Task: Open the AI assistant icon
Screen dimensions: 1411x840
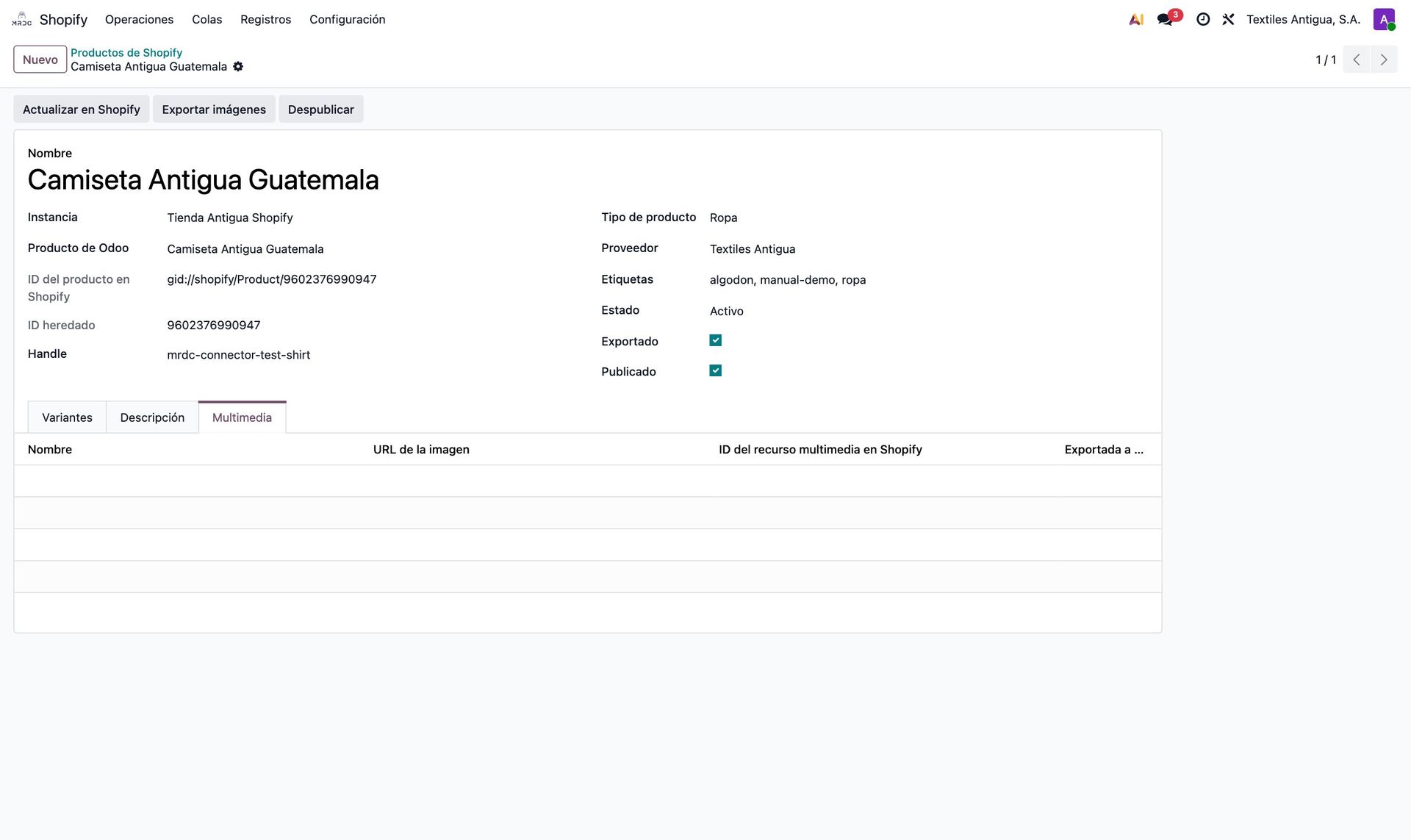Action: point(1136,20)
